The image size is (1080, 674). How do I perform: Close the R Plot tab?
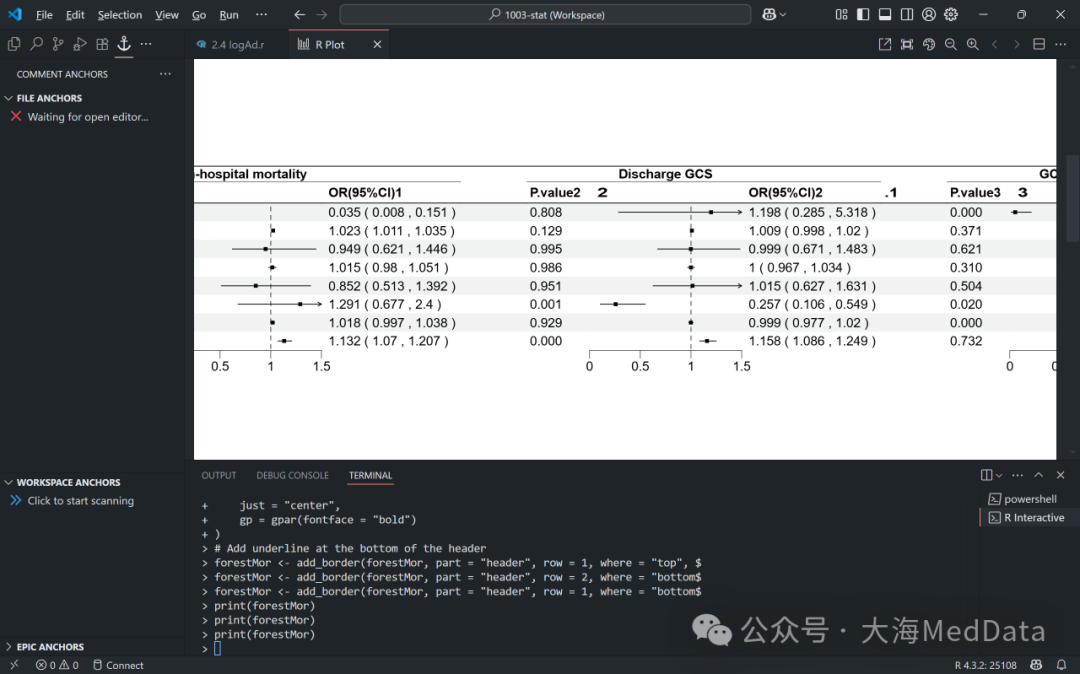[377, 44]
